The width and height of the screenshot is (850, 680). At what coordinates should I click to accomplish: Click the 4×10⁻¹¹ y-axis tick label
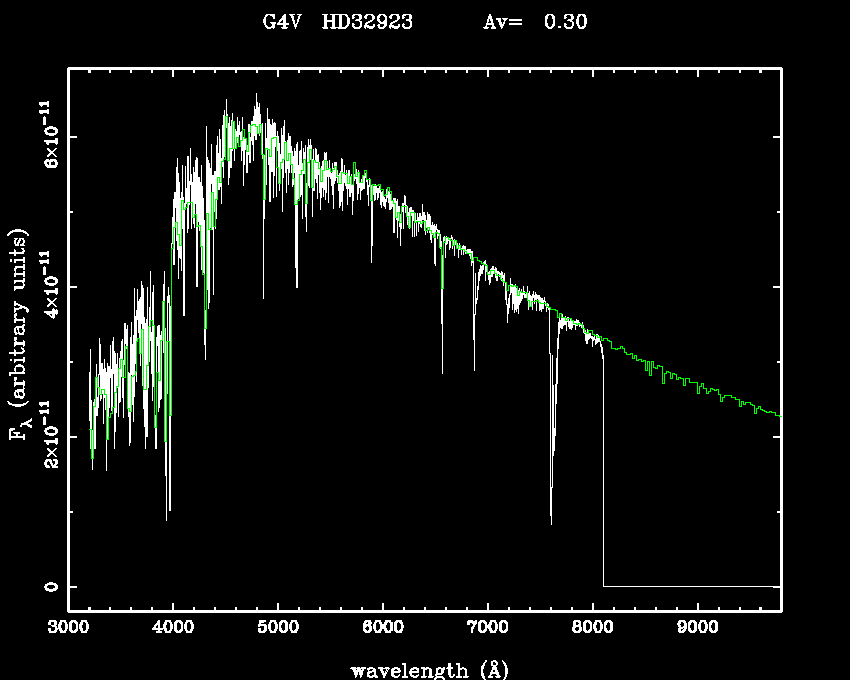(x=48, y=287)
